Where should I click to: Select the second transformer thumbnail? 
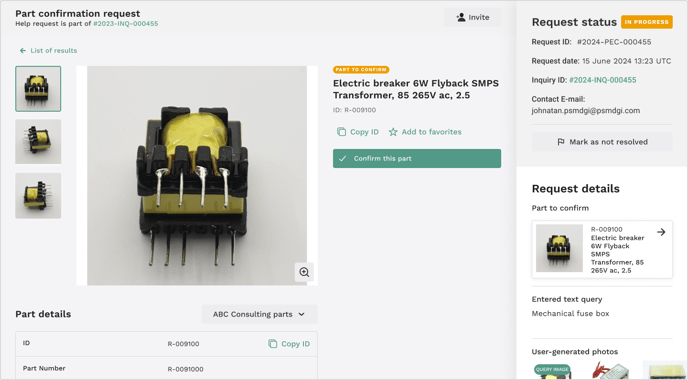click(x=38, y=142)
